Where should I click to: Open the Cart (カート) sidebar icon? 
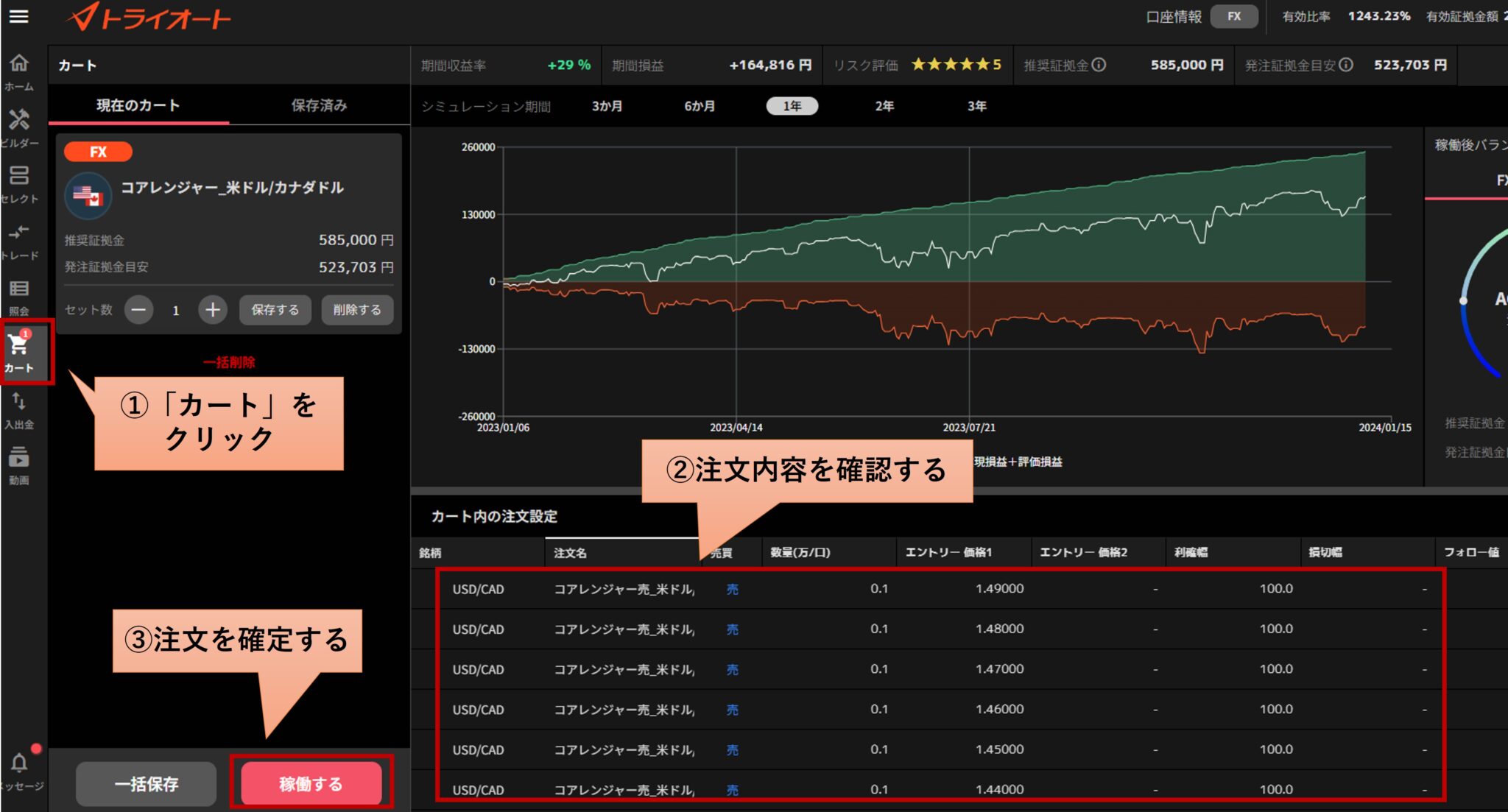[19, 352]
